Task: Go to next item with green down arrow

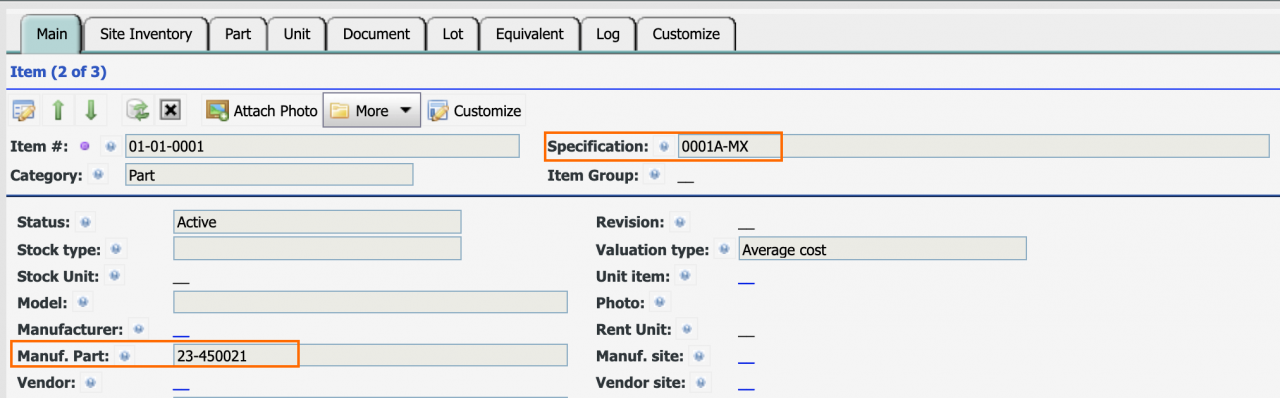Action: 91,110
